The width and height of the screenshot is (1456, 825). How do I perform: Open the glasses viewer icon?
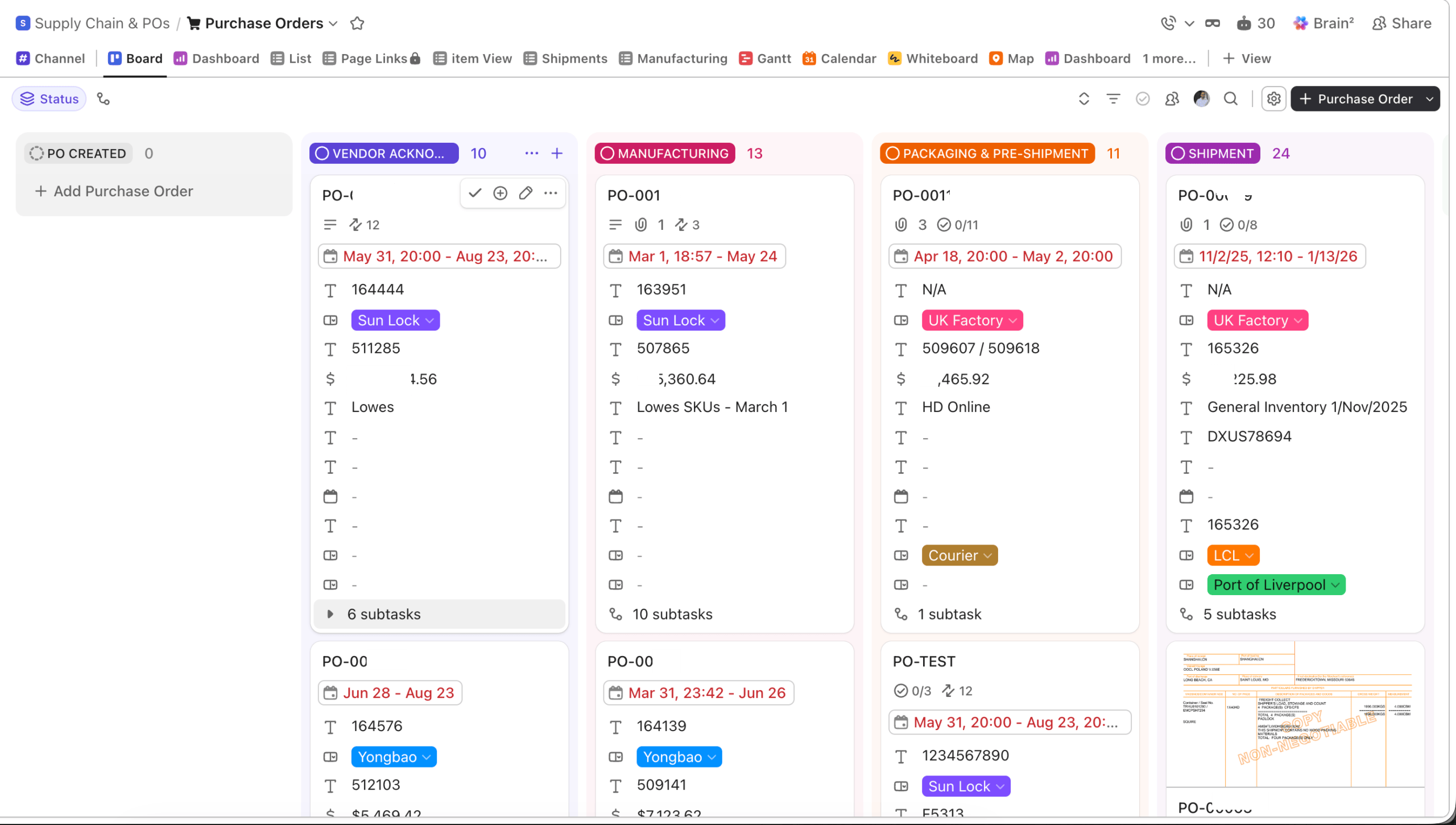1212,23
